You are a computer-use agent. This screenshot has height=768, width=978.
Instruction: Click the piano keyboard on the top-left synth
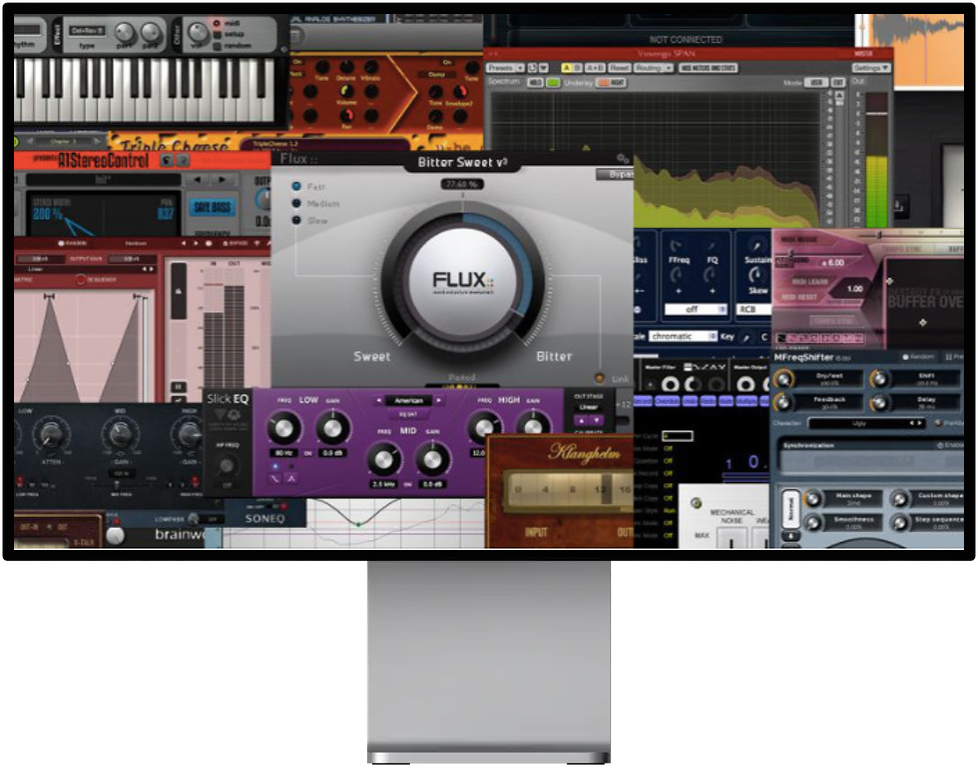[x=145, y=89]
